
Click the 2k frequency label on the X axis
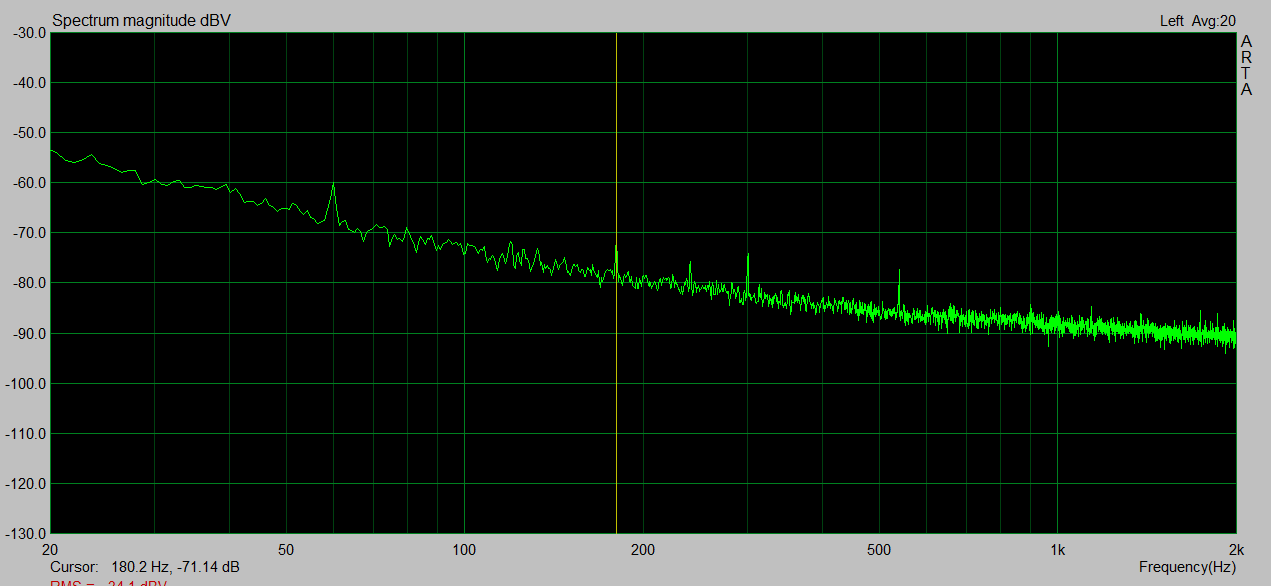[1236, 549]
